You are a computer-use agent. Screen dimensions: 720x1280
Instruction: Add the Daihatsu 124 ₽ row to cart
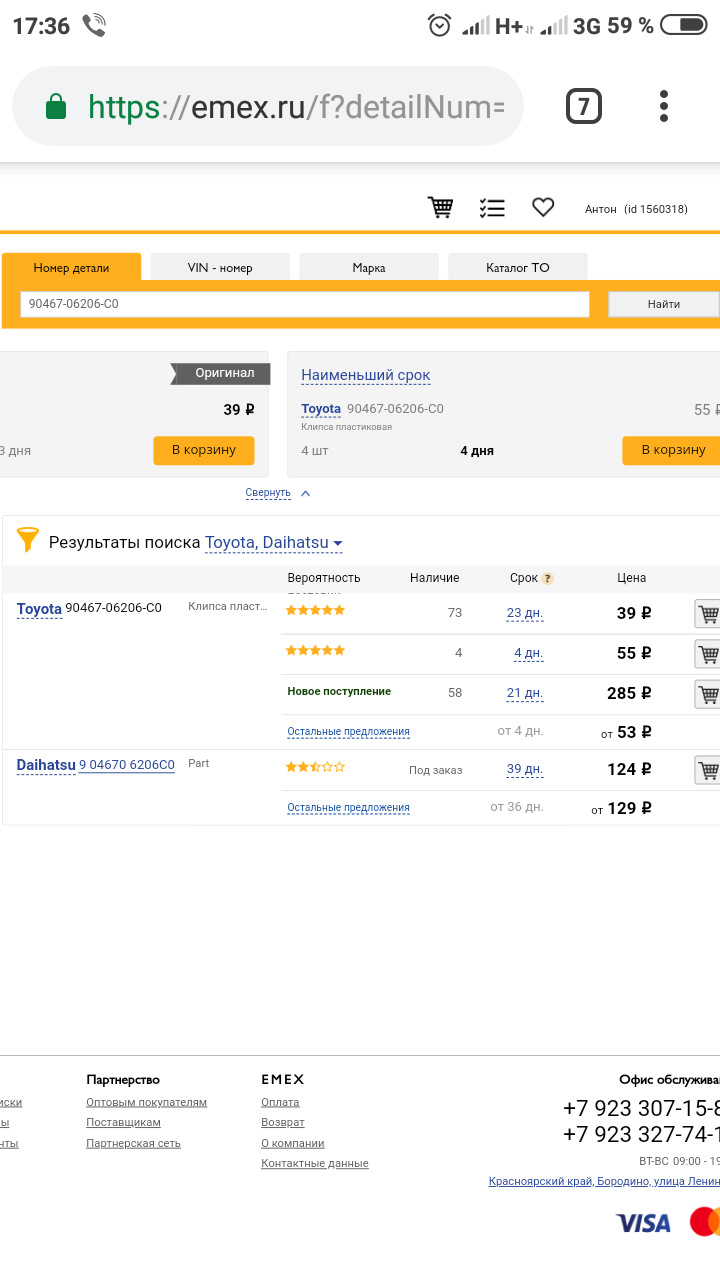[x=708, y=770]
